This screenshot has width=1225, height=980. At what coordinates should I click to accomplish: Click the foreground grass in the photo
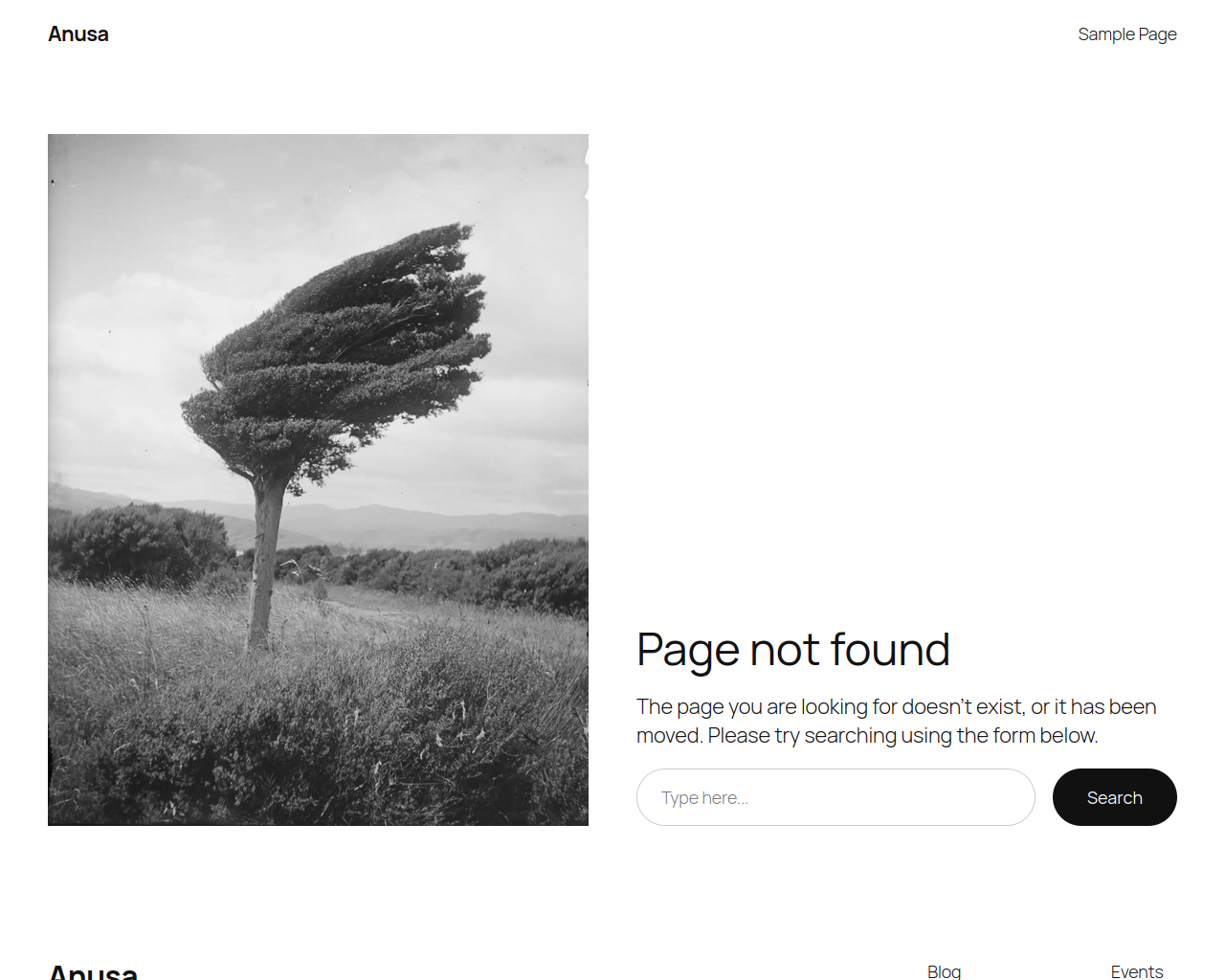(x=318, y=727)
